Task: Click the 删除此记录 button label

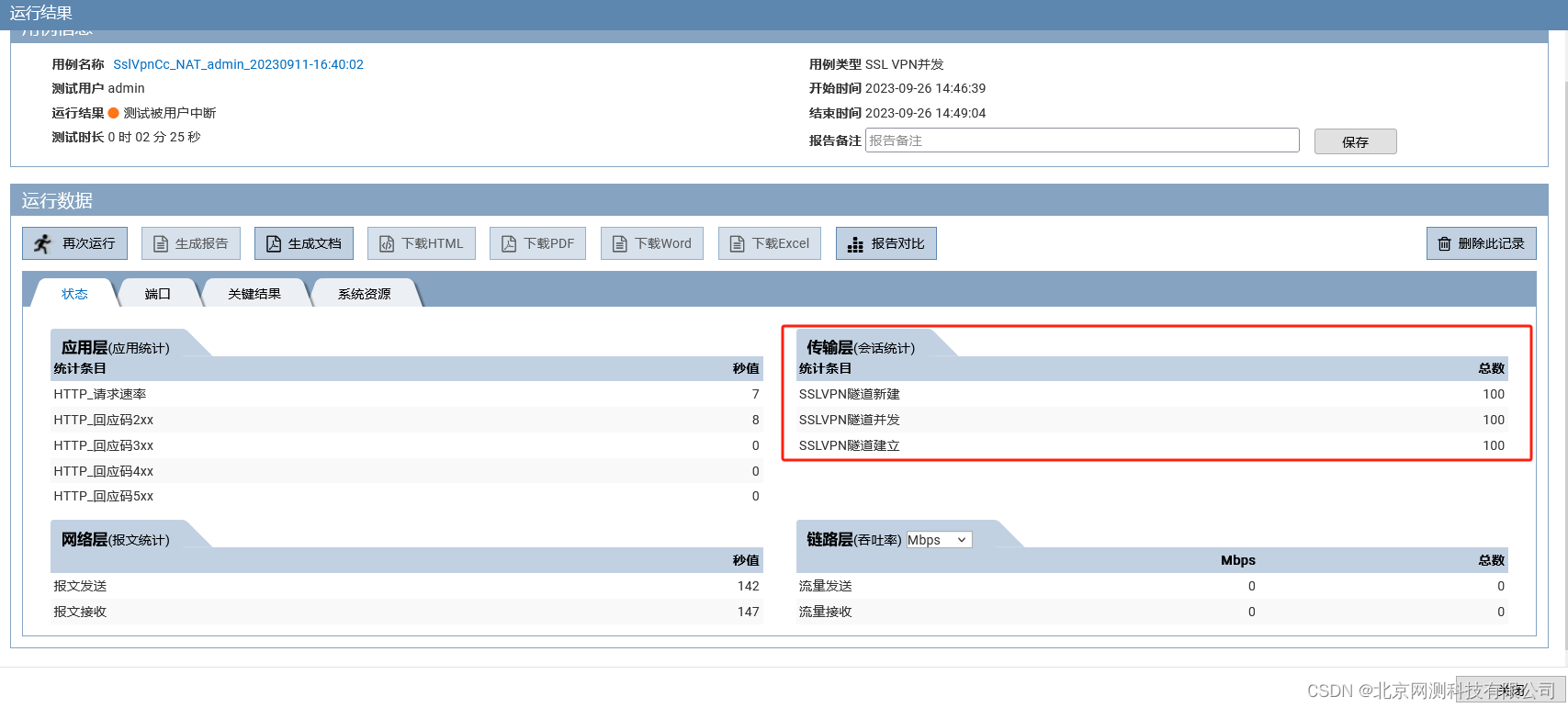Action: pos(1491,243)
